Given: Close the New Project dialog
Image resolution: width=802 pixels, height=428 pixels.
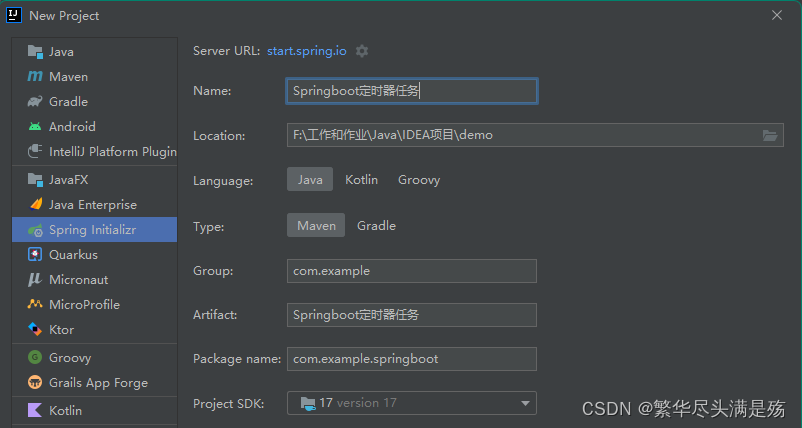Looking at the screenshot, I should tap(777, 15).
